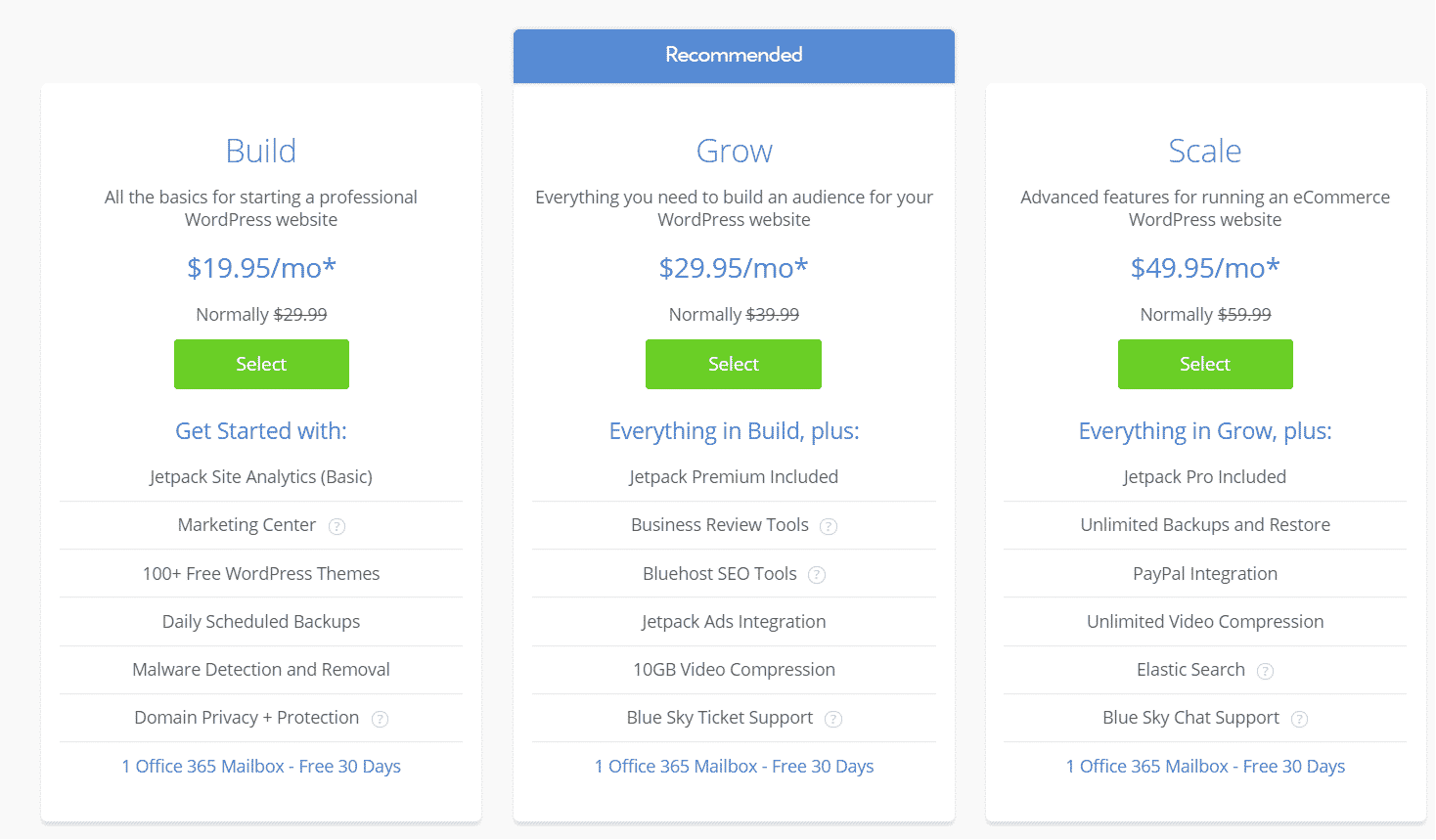Open help icon beside Business Review Tools
This screenshot has width=1436, height=840.
tap(829, 526)
